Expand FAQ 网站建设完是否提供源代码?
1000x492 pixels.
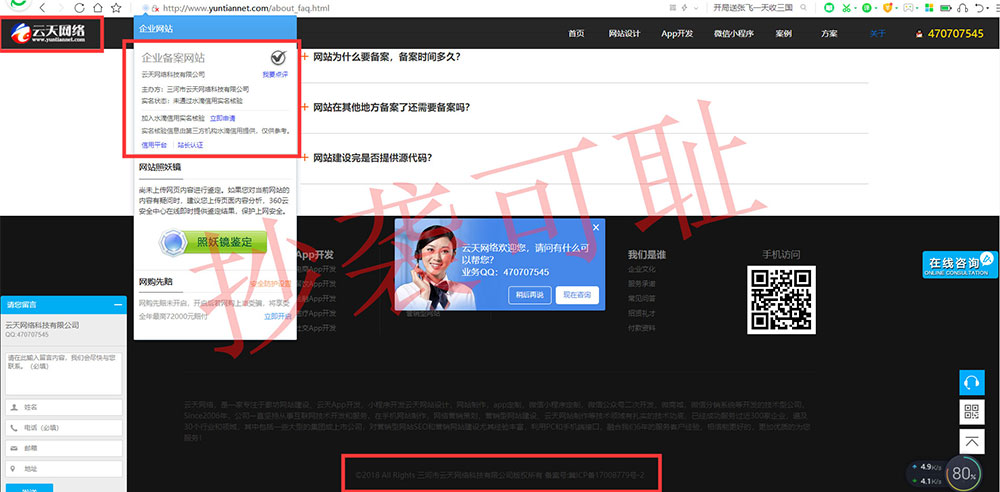[372, 158]
